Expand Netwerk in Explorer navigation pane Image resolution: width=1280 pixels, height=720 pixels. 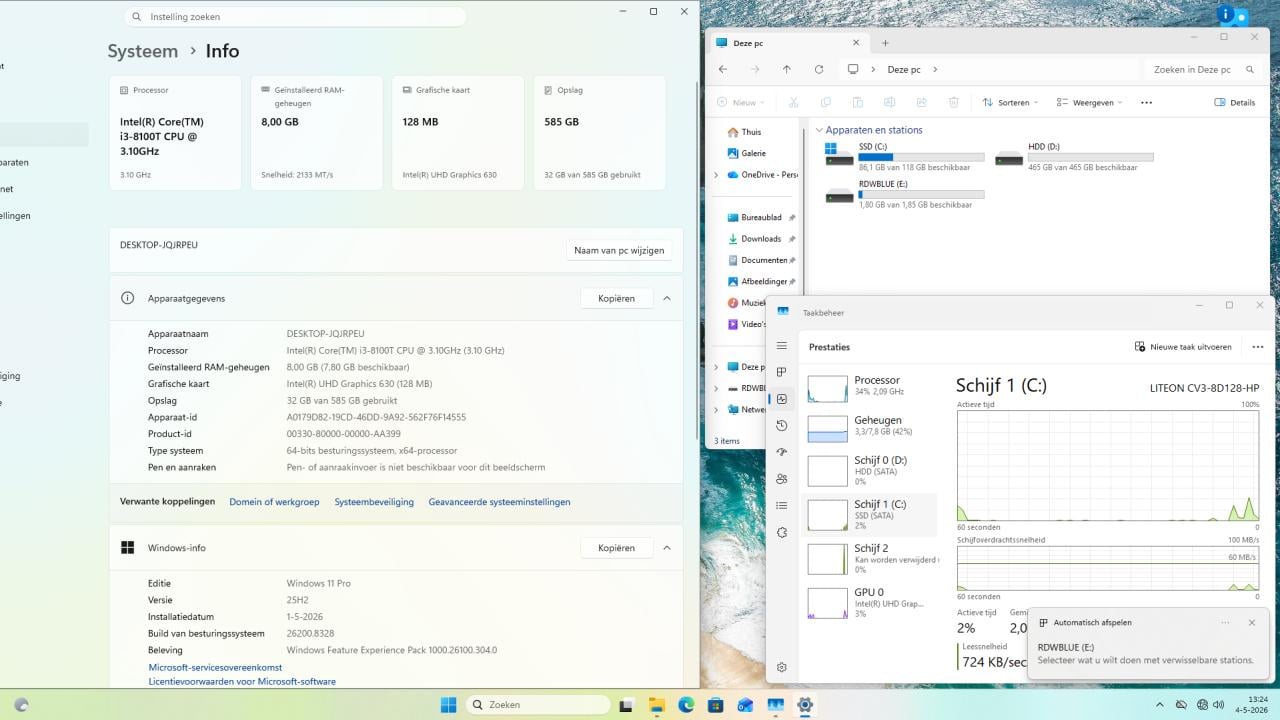coord(716,409)
